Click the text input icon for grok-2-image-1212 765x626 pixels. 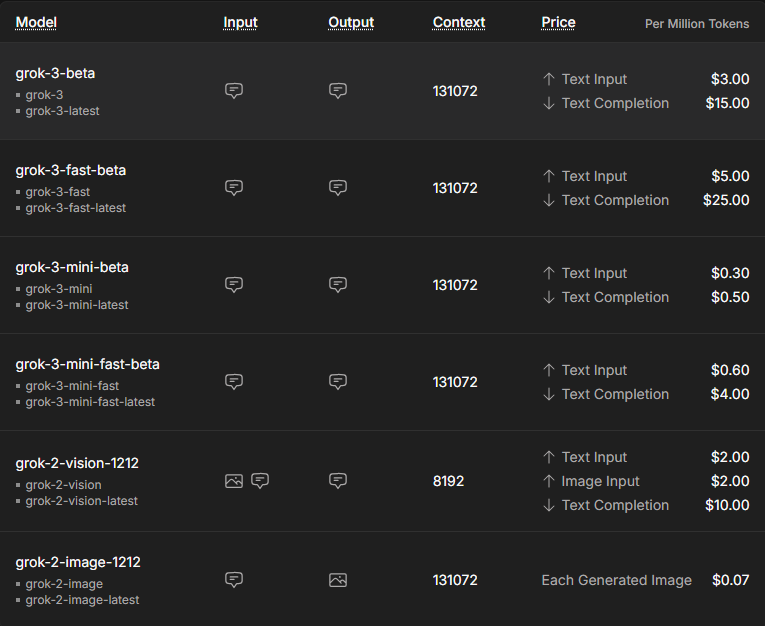pyautogui.click(x=234, y=580)
